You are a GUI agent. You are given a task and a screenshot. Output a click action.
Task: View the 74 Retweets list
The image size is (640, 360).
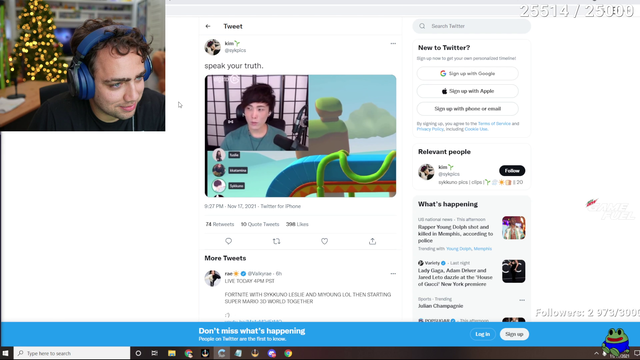220,224
